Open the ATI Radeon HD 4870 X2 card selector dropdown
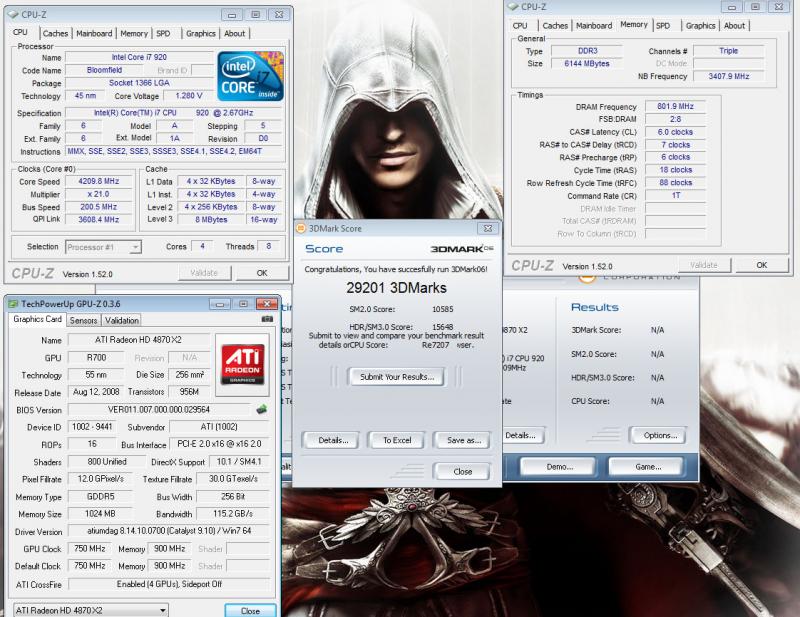 (90, 610)
